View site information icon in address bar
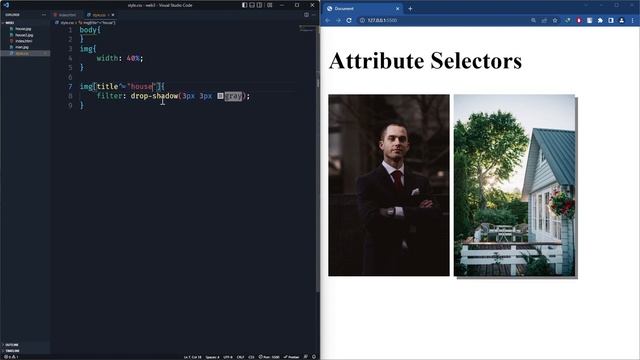 pos(362,20)
